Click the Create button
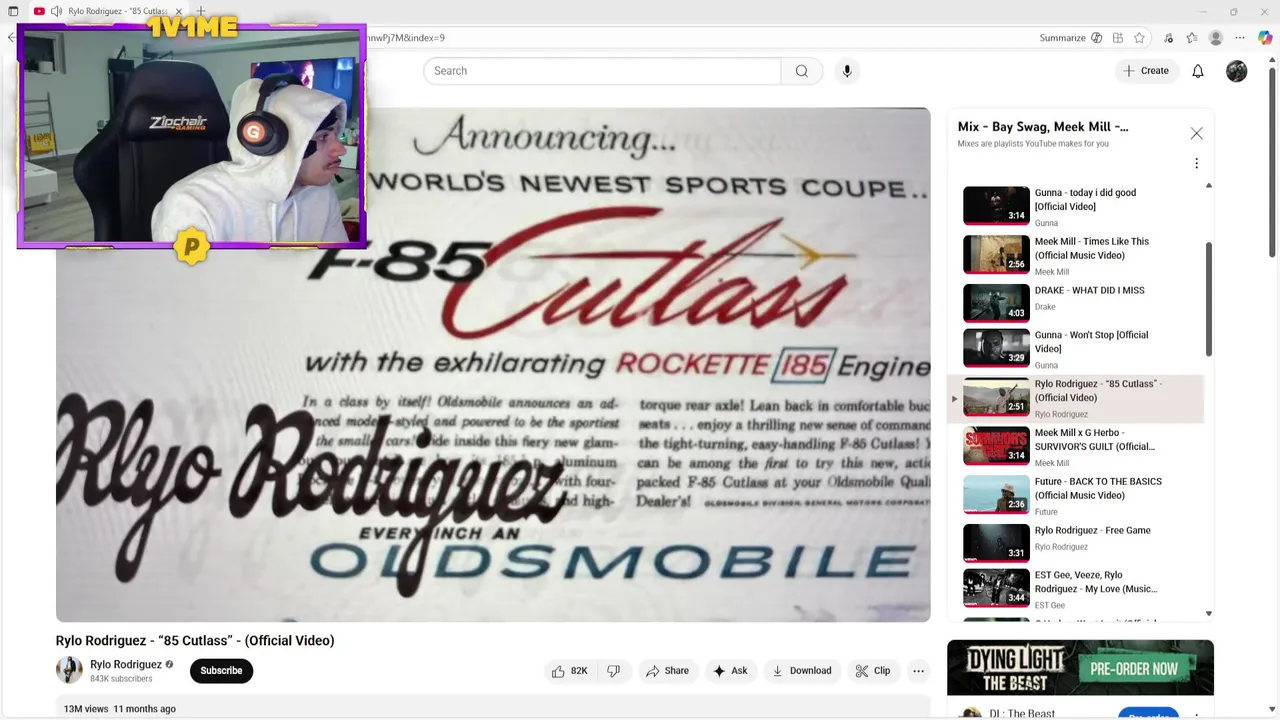Viewport: 1280px width, 720px height. click(x=1146, y=71)
